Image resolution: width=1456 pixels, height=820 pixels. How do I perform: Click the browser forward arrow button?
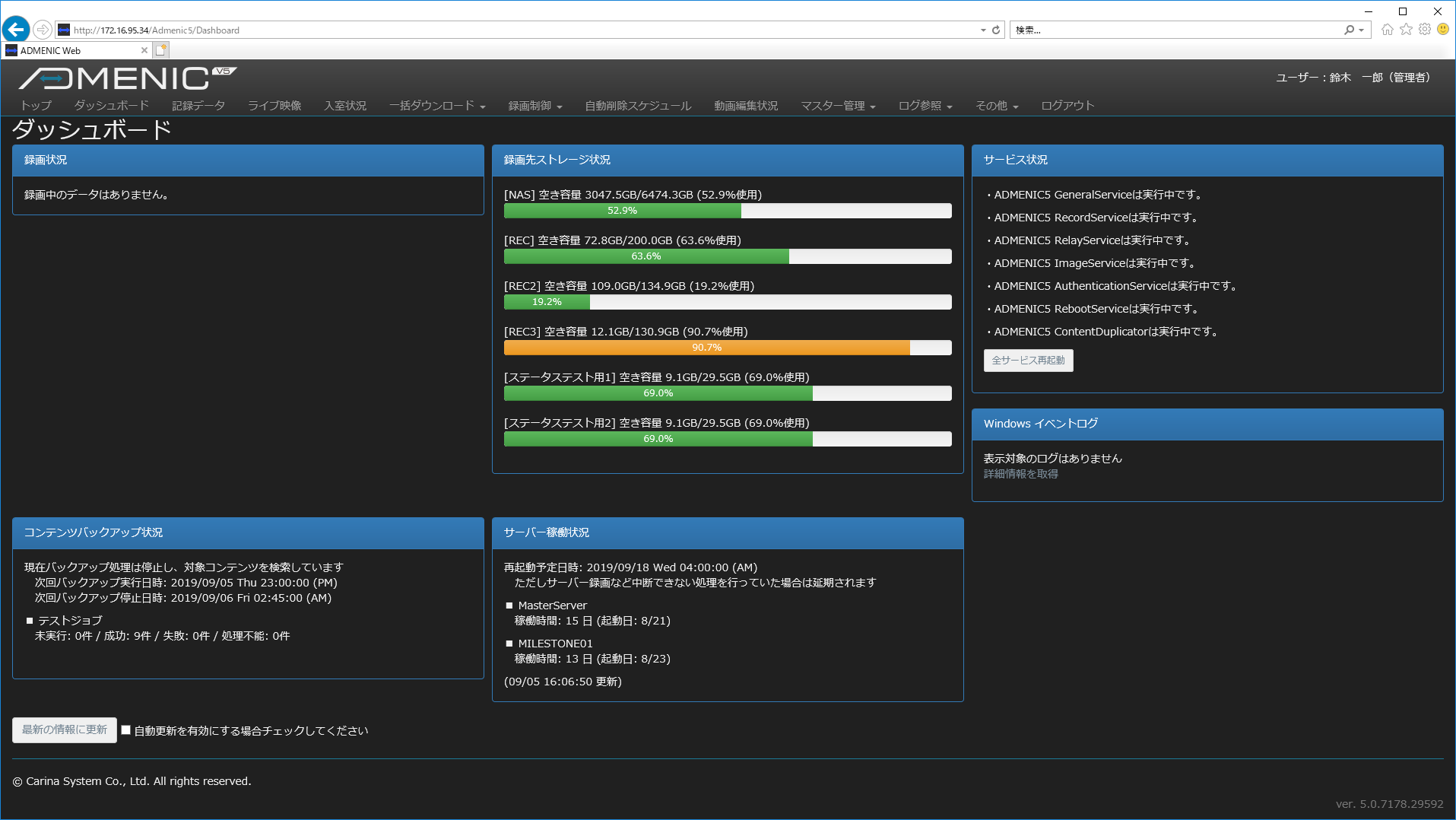coord(43,30)
